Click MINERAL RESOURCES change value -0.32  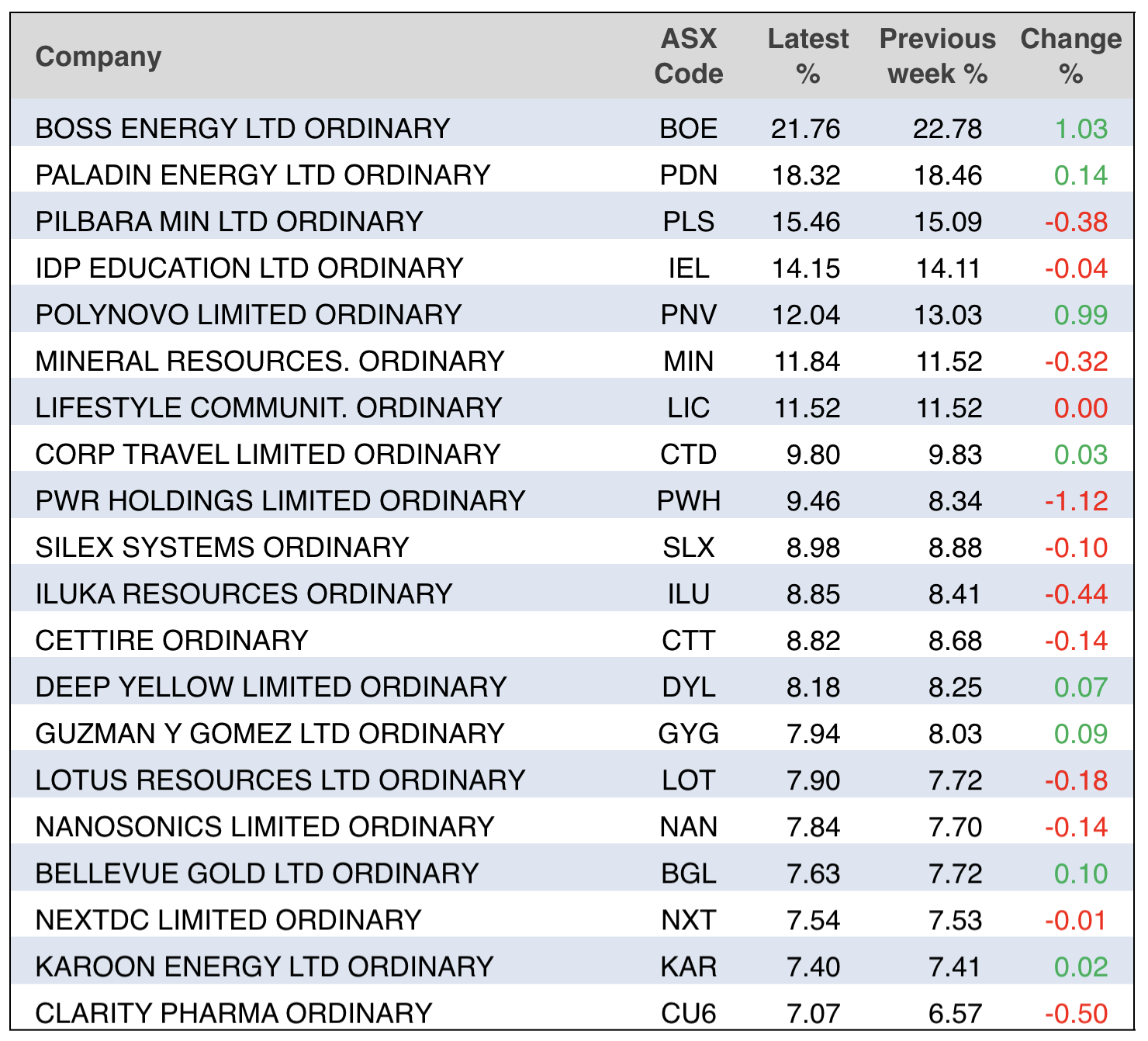coord(1076,361)
